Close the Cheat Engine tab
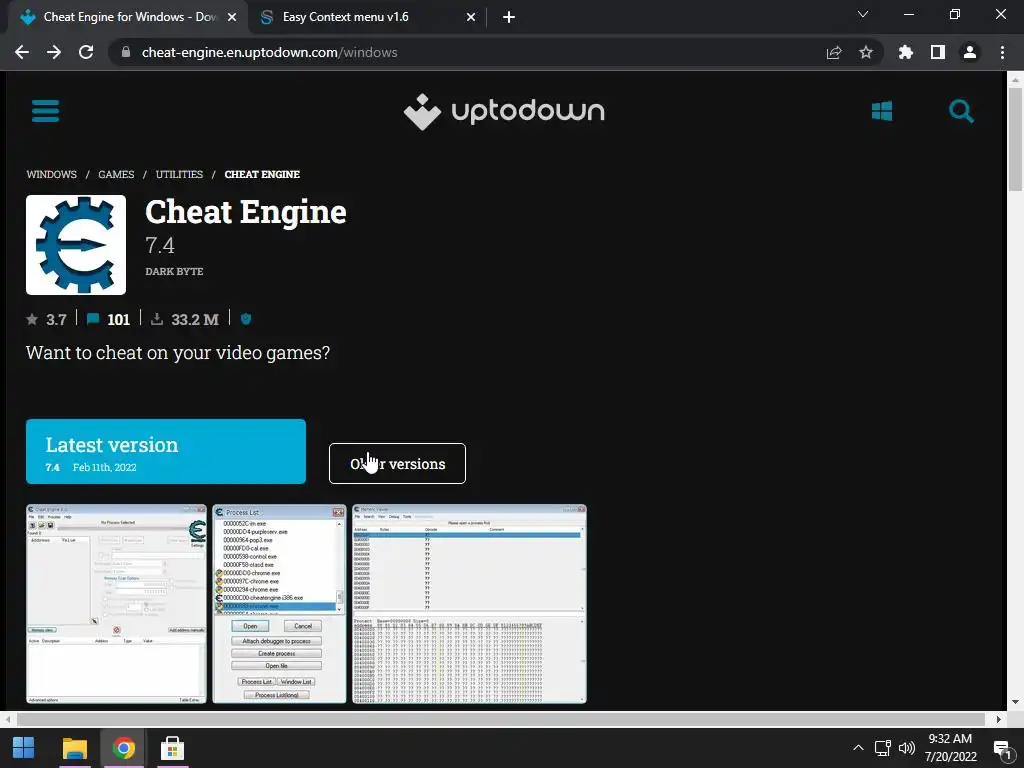The width and height of the screenshot is (1024, 768). (x=232, y=18)
